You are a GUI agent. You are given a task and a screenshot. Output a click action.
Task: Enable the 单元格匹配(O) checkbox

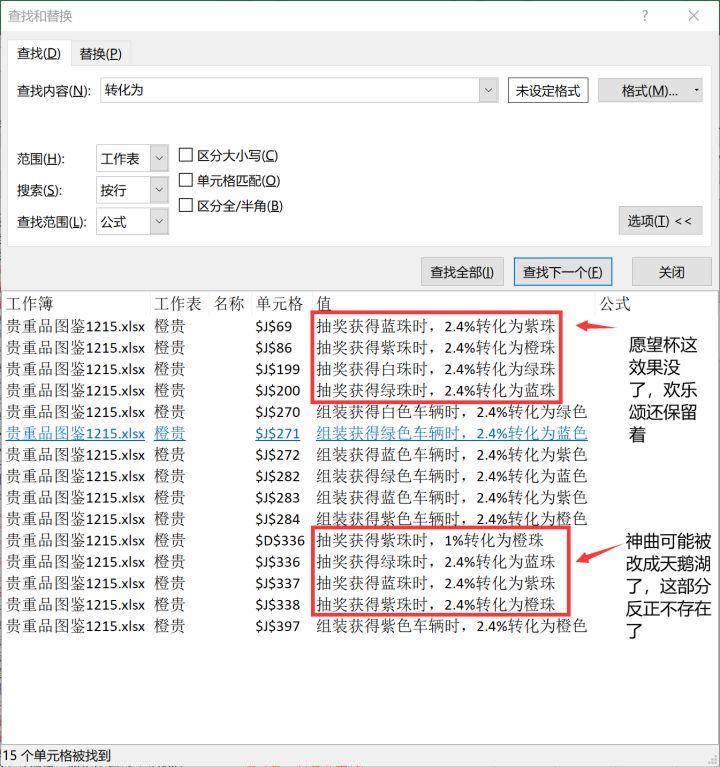pos(186,180)
